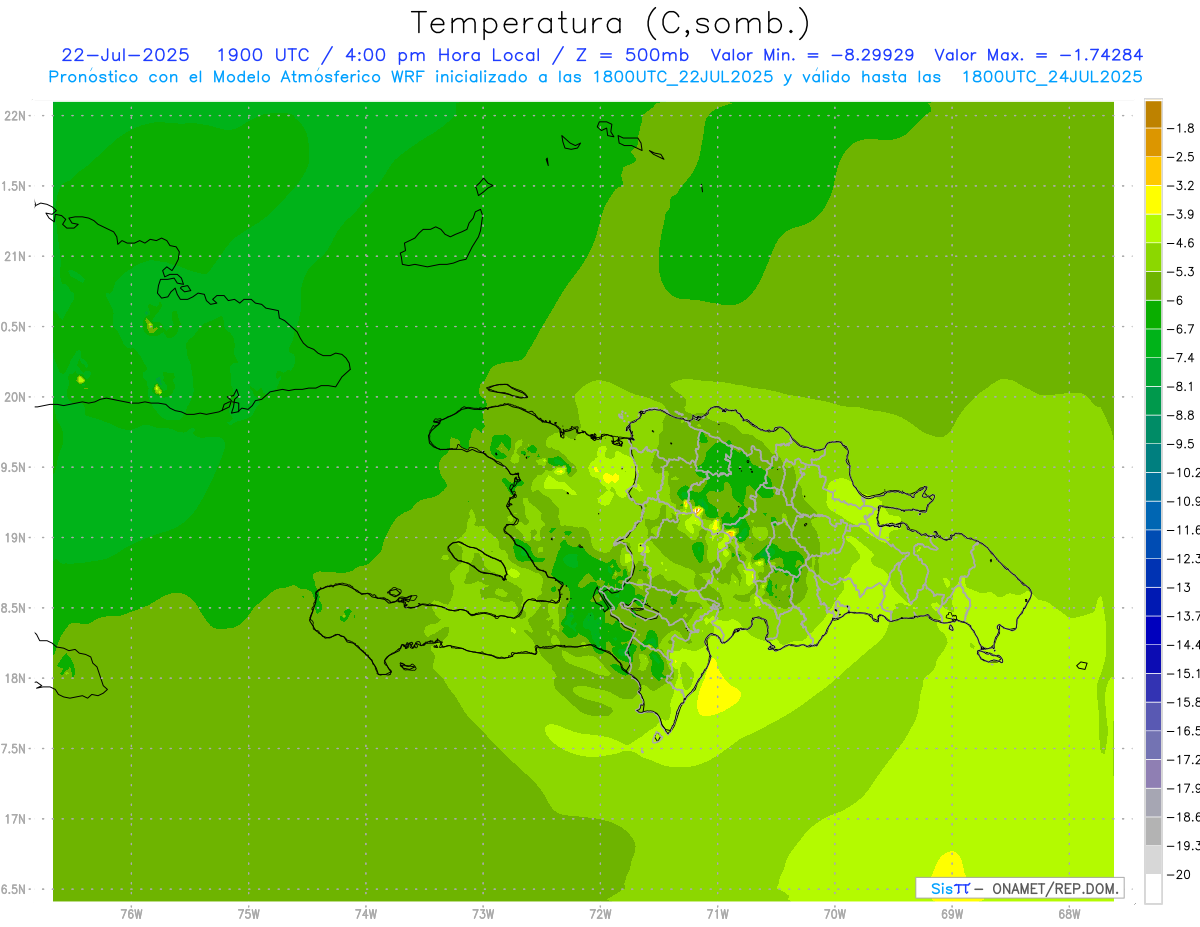
Task: Click the '17N' latitude axis label
Action: (15, 819)
